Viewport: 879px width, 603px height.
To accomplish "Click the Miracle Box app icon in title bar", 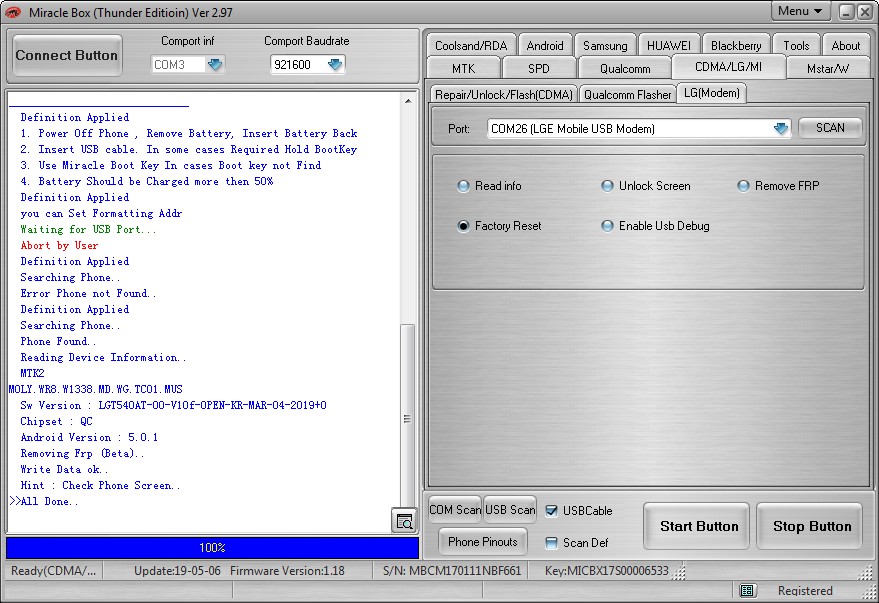I will click(13, 12).
